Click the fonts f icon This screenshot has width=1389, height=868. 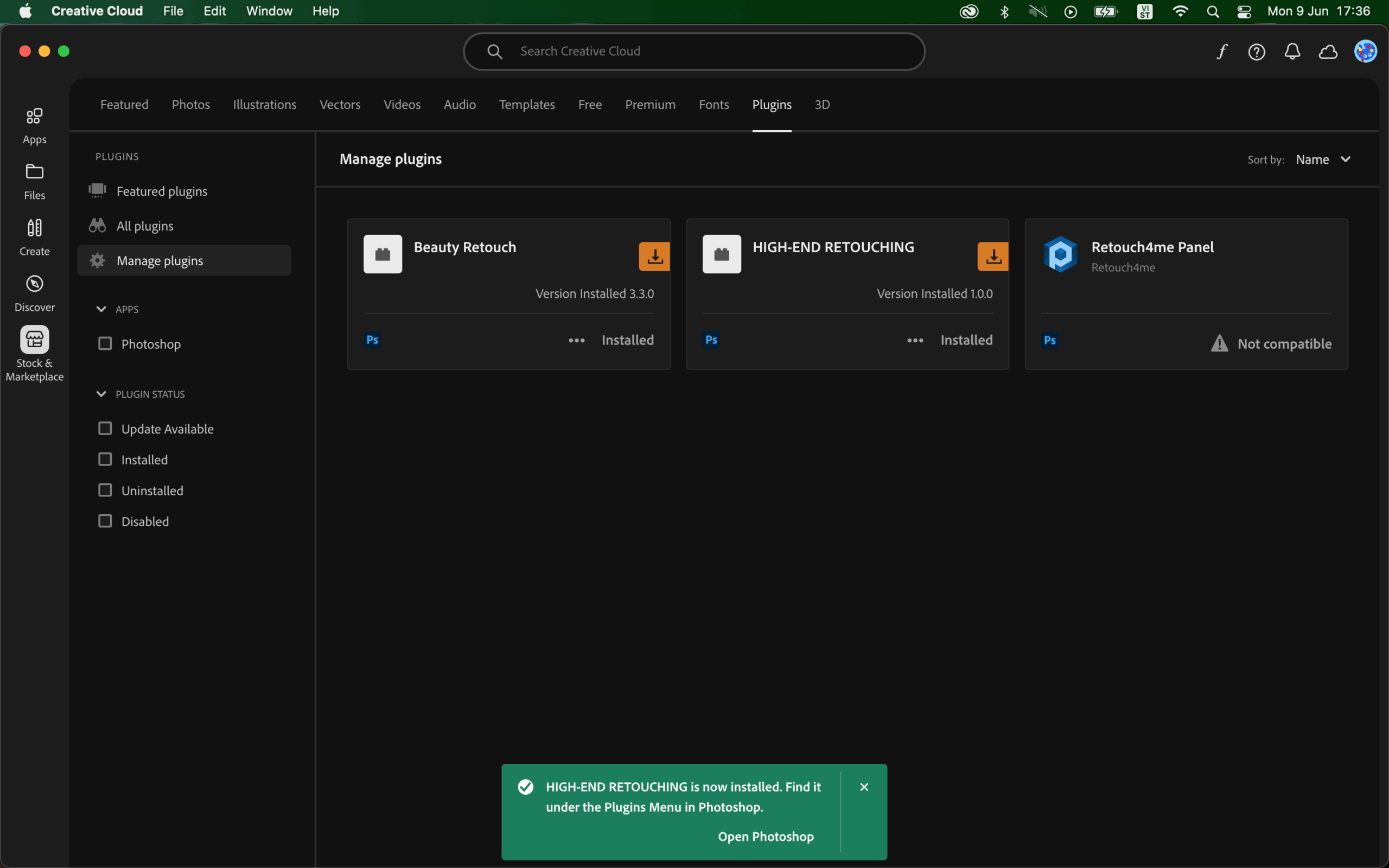tap(1222, 52)
